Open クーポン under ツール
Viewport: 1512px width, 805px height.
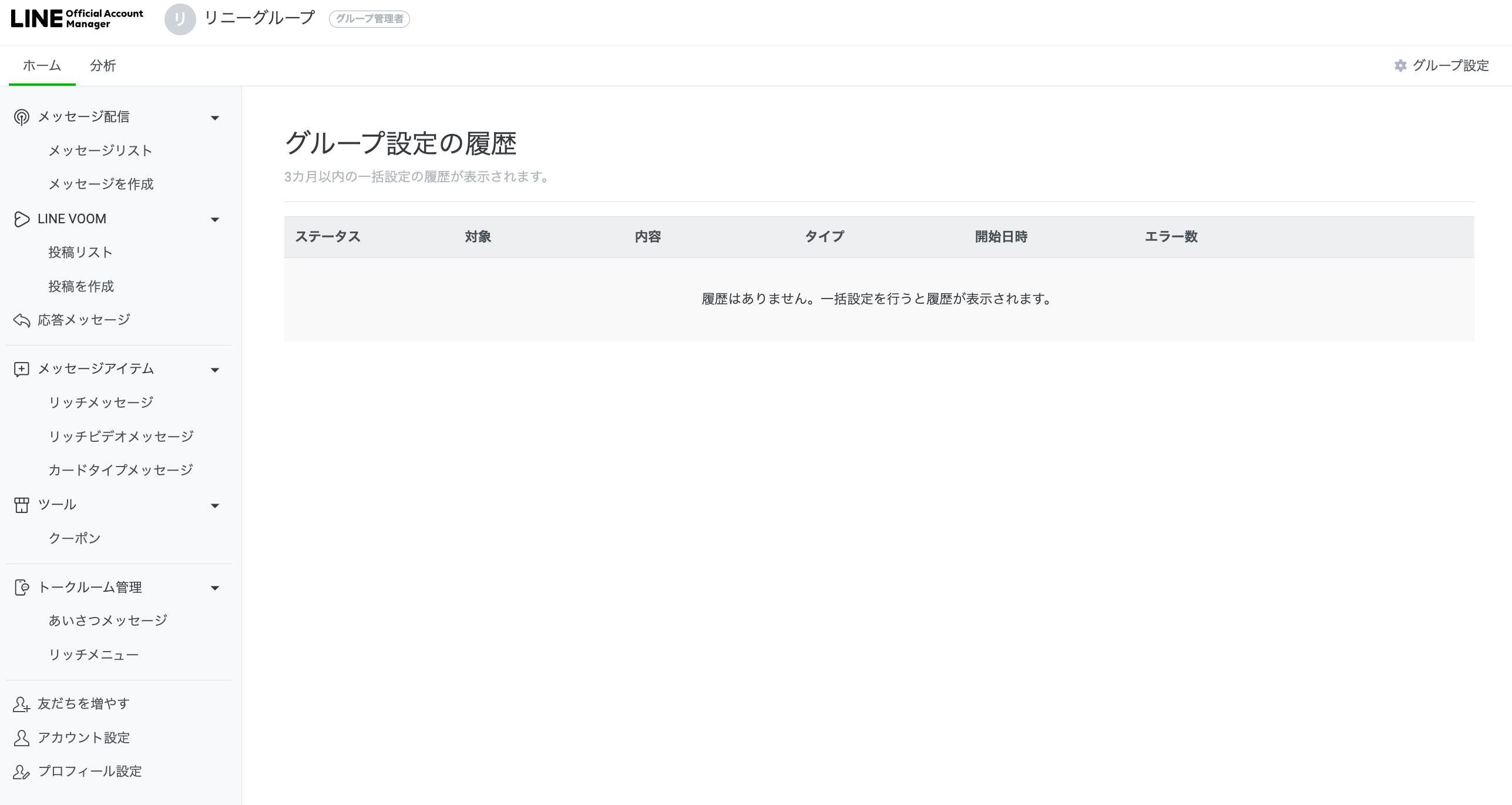coord(75,538)
